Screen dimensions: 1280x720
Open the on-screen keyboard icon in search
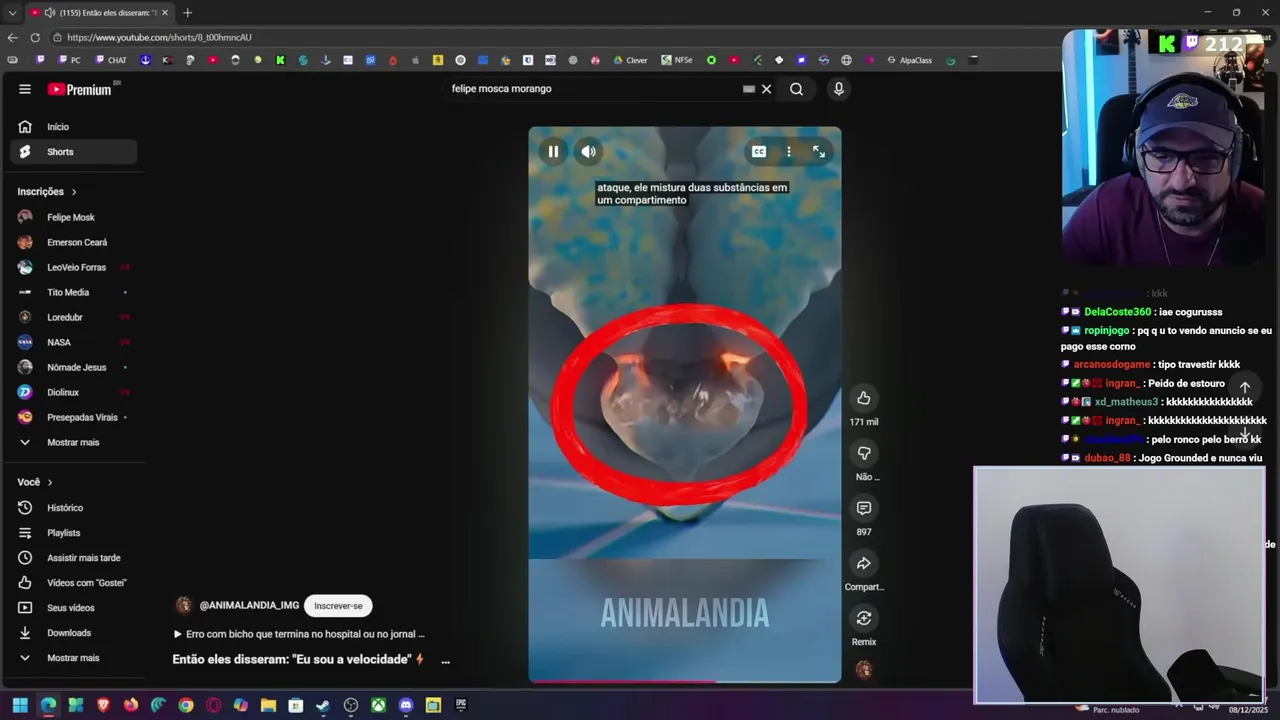pyautogui.click(x=749, y=89)
